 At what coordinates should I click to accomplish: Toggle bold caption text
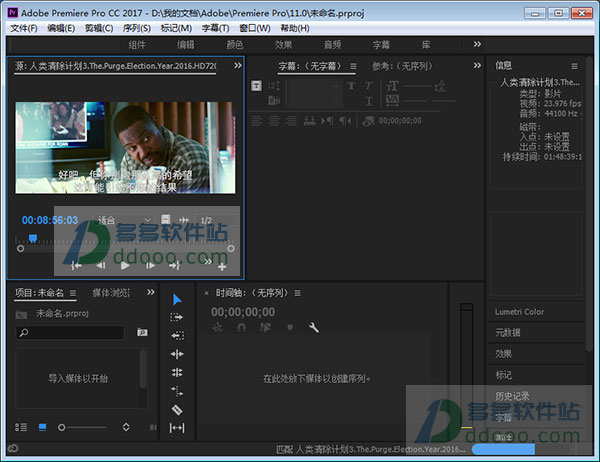(351, 86)
